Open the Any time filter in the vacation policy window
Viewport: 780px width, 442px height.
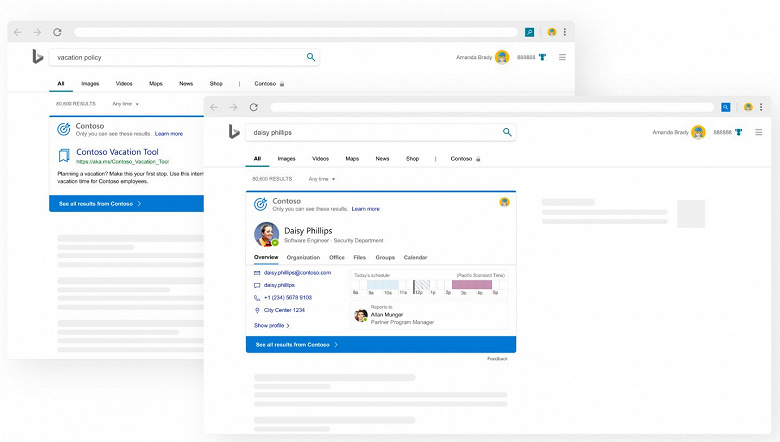click(125, 104)
